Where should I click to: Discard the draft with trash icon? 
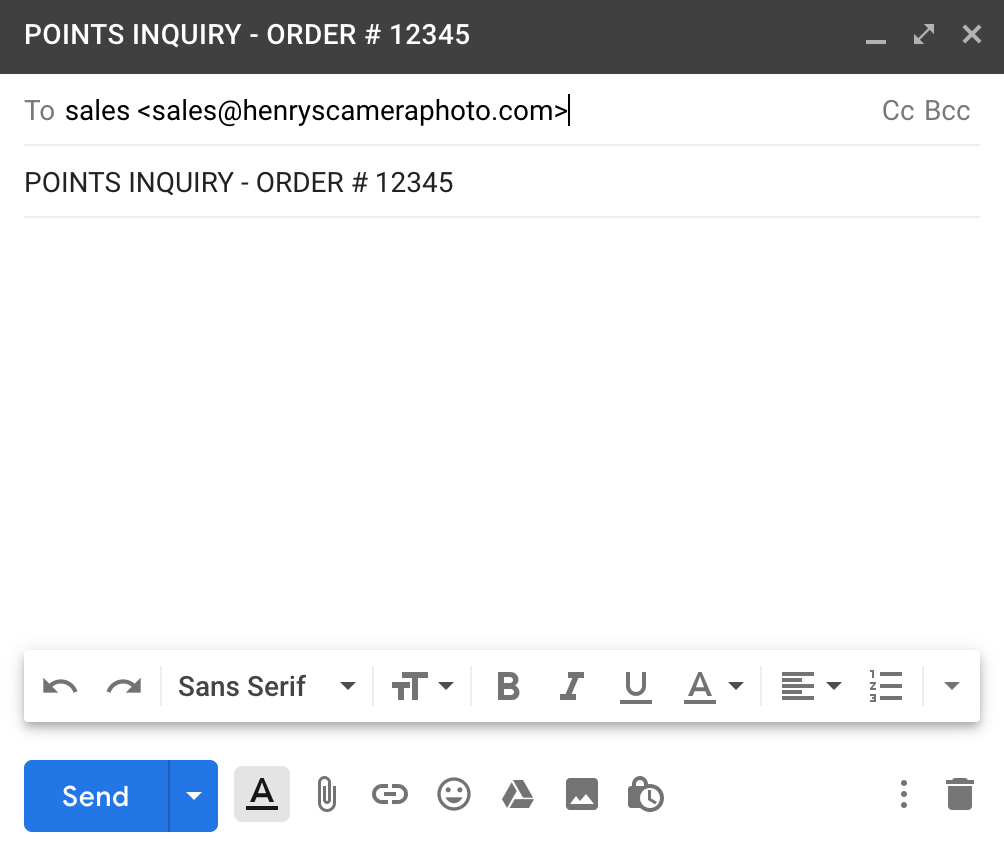960,794
